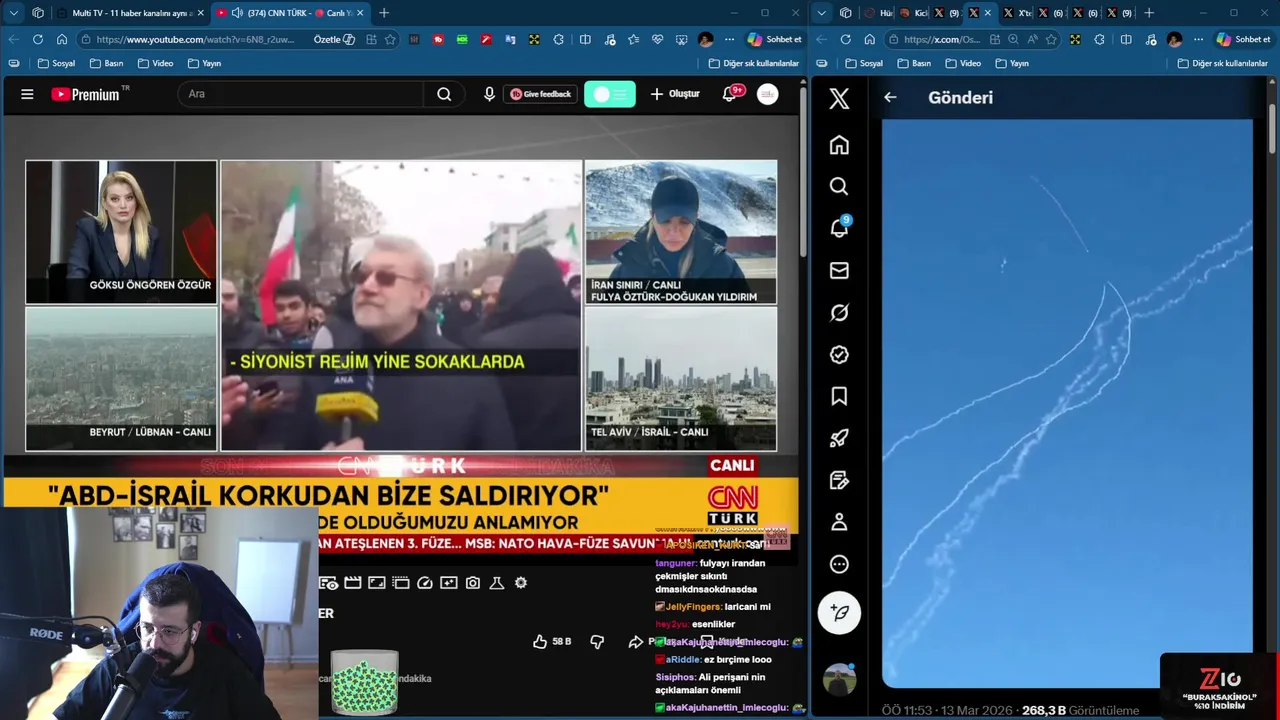
Task: Click zoom magnifier in right browser address bar
Action: point(1014,39)
